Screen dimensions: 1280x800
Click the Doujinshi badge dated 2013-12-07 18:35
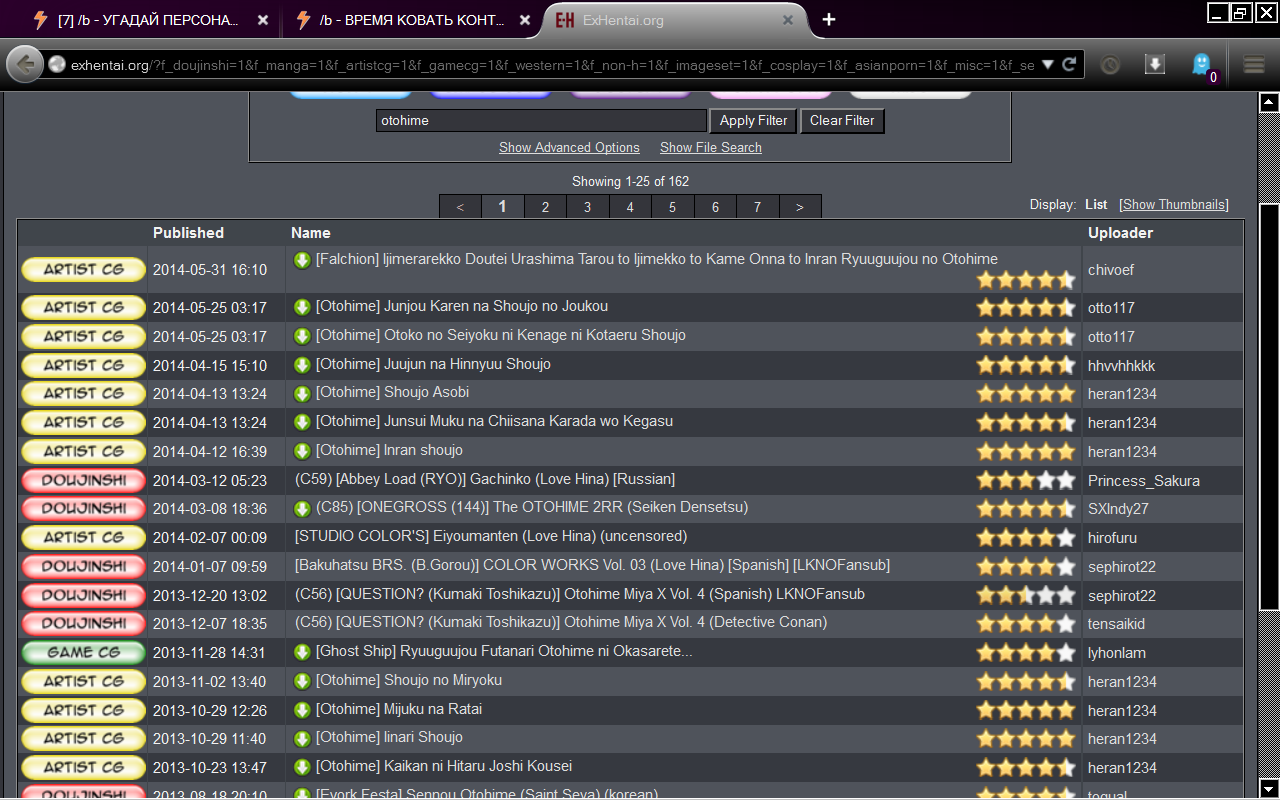coord(83,624)
